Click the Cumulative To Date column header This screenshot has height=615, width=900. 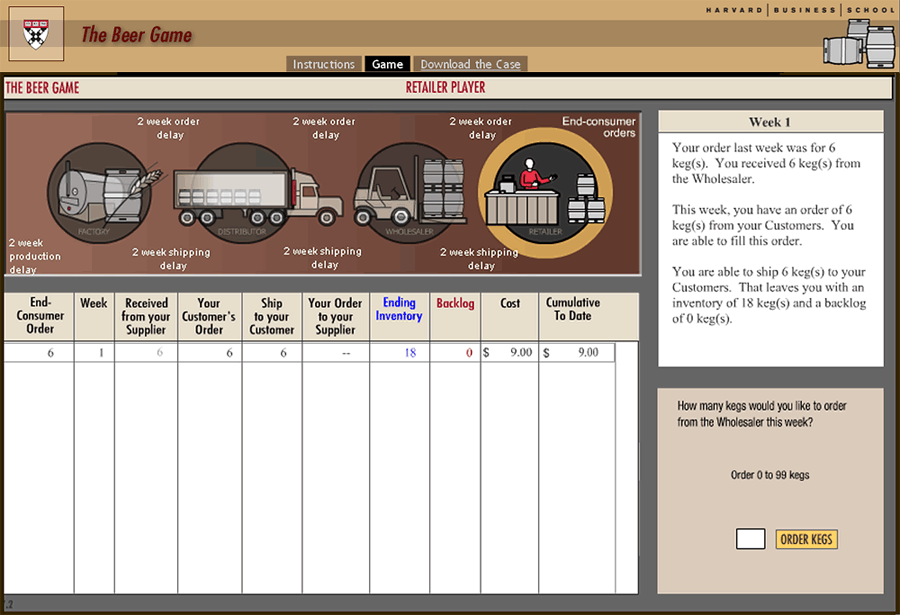[x=573, y=310]
